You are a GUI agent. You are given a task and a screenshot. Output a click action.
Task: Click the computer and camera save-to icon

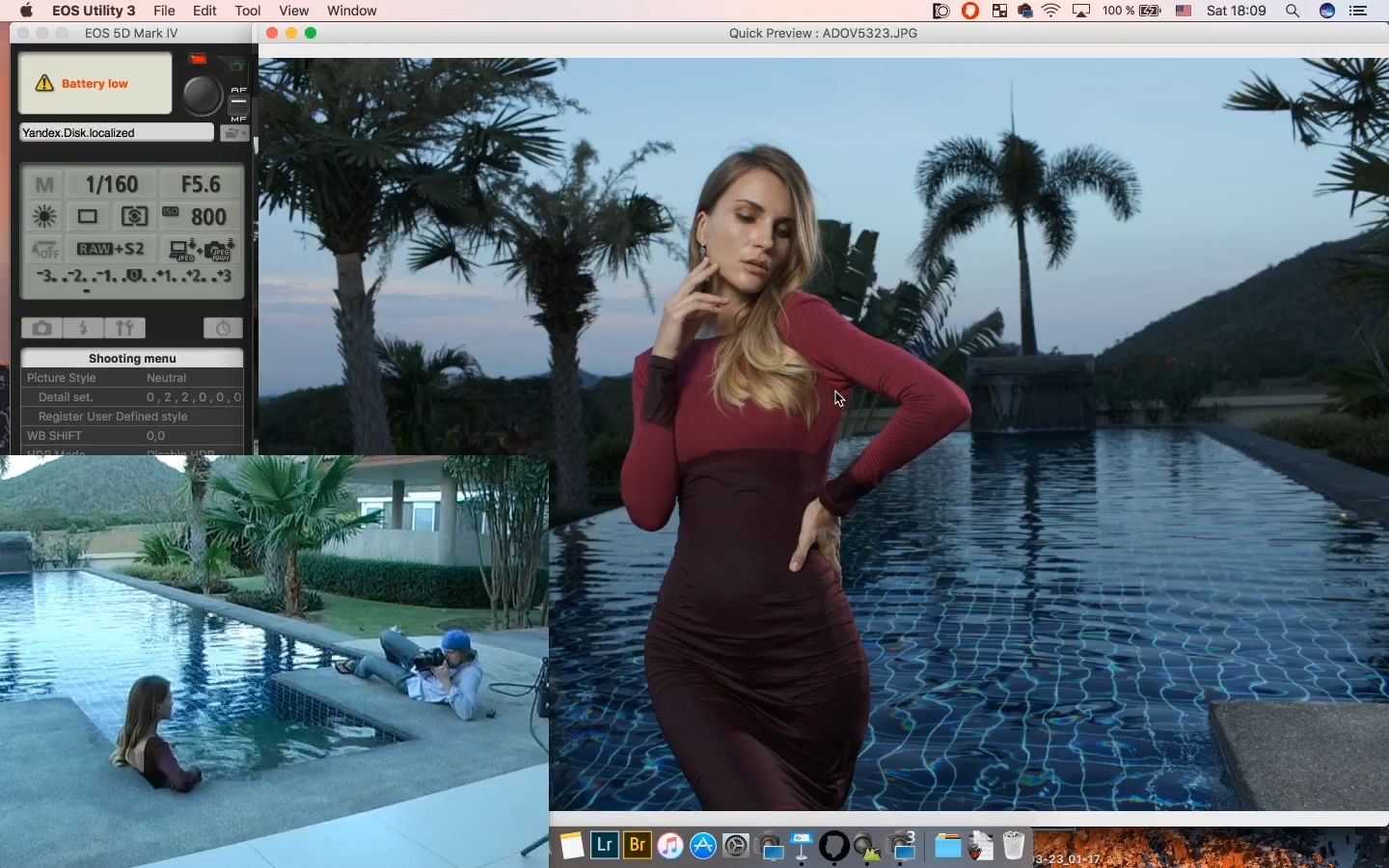pos(201,249)
